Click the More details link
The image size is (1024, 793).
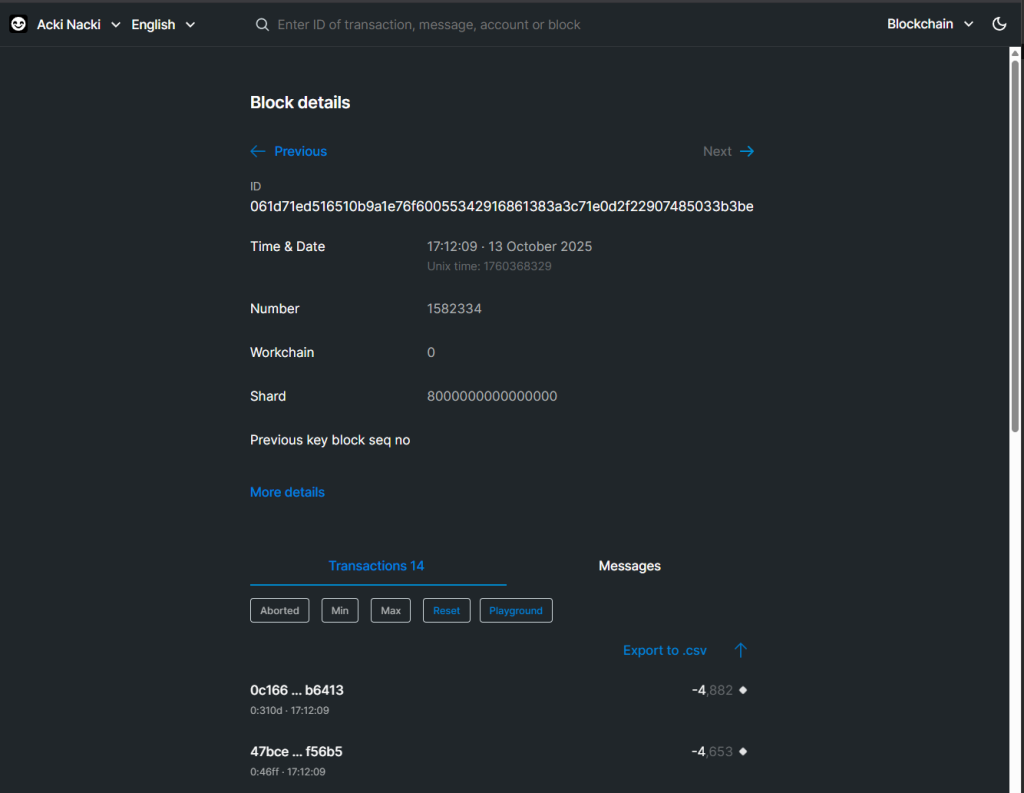coord(287,492)
